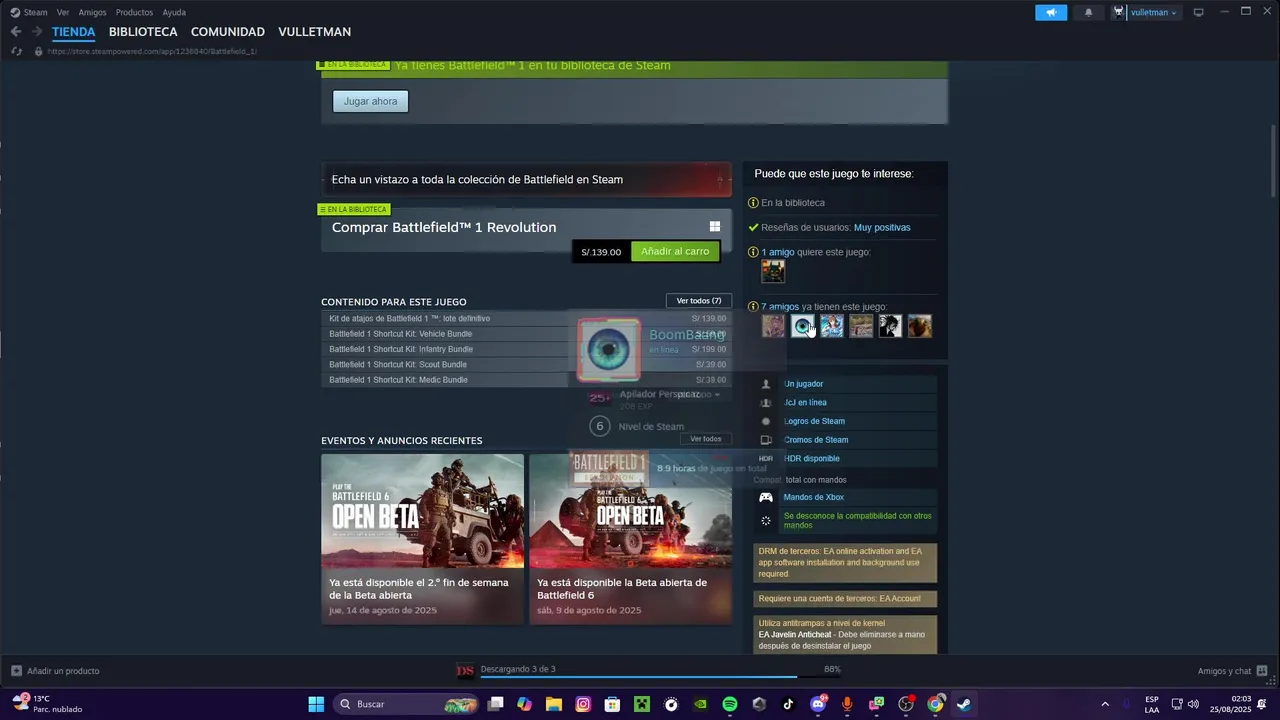Screen dimensions: 1280x720
Task: Open the weather widget showing 13°C
Action: coord(48,704)
